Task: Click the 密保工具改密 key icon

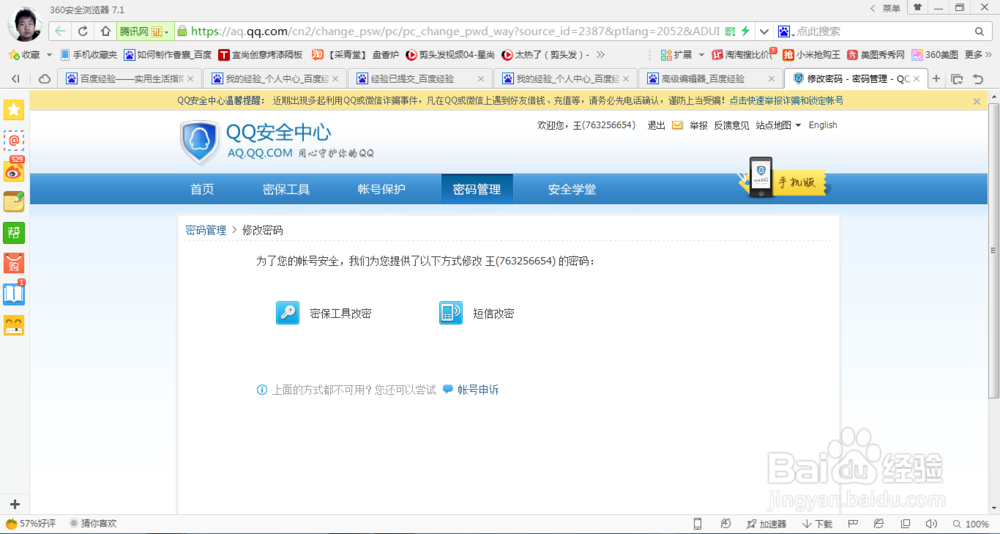Action: 288,313
